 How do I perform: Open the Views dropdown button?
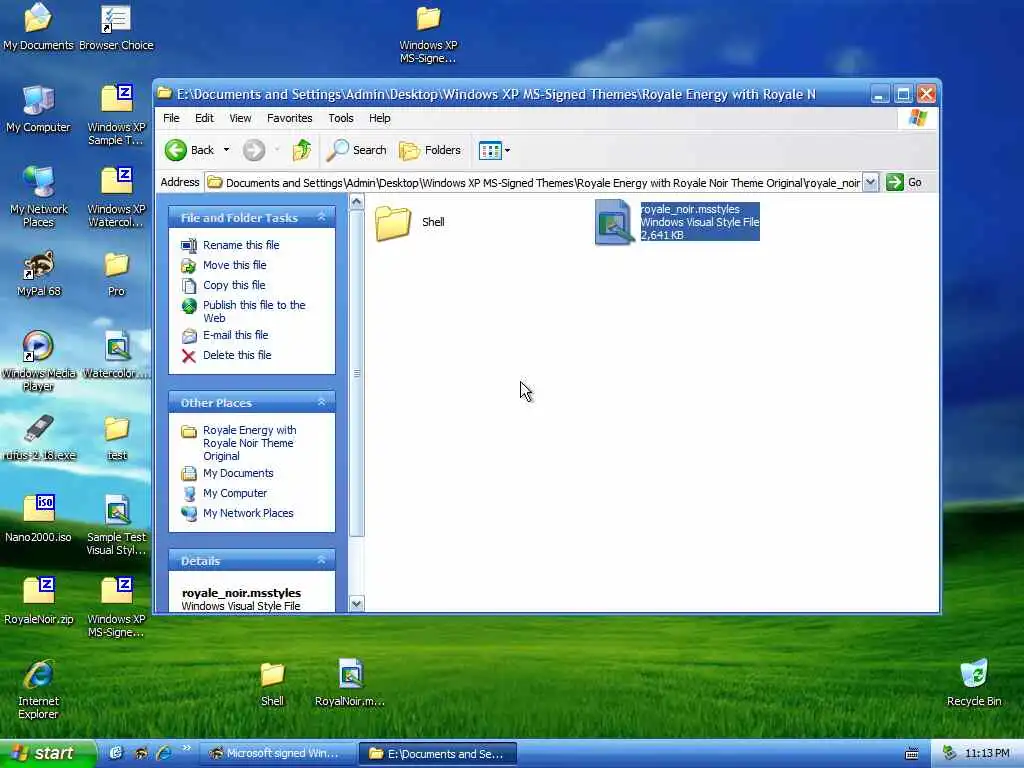point(494,150)
